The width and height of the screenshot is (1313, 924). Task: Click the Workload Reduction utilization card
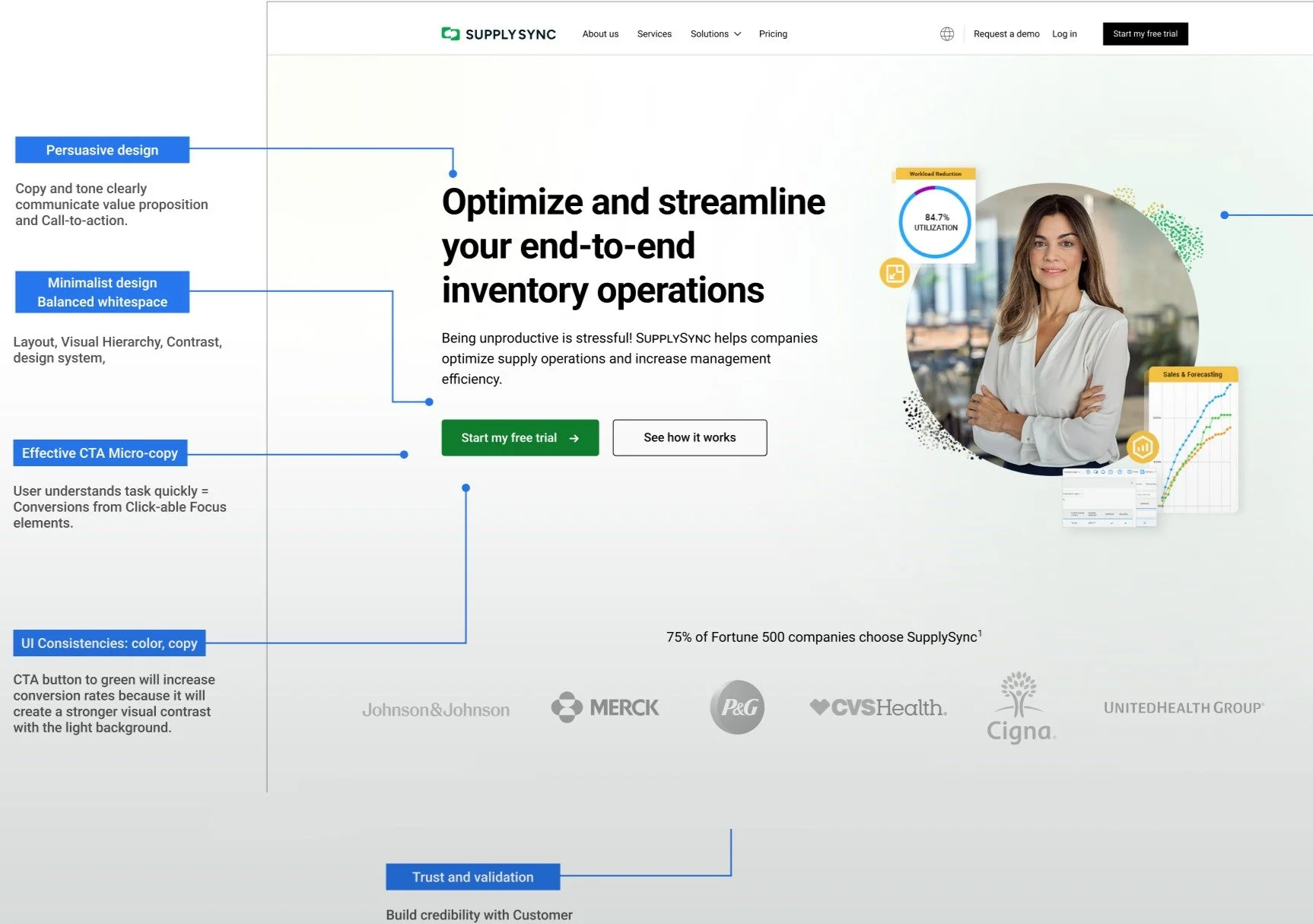[x=935, y=215]
